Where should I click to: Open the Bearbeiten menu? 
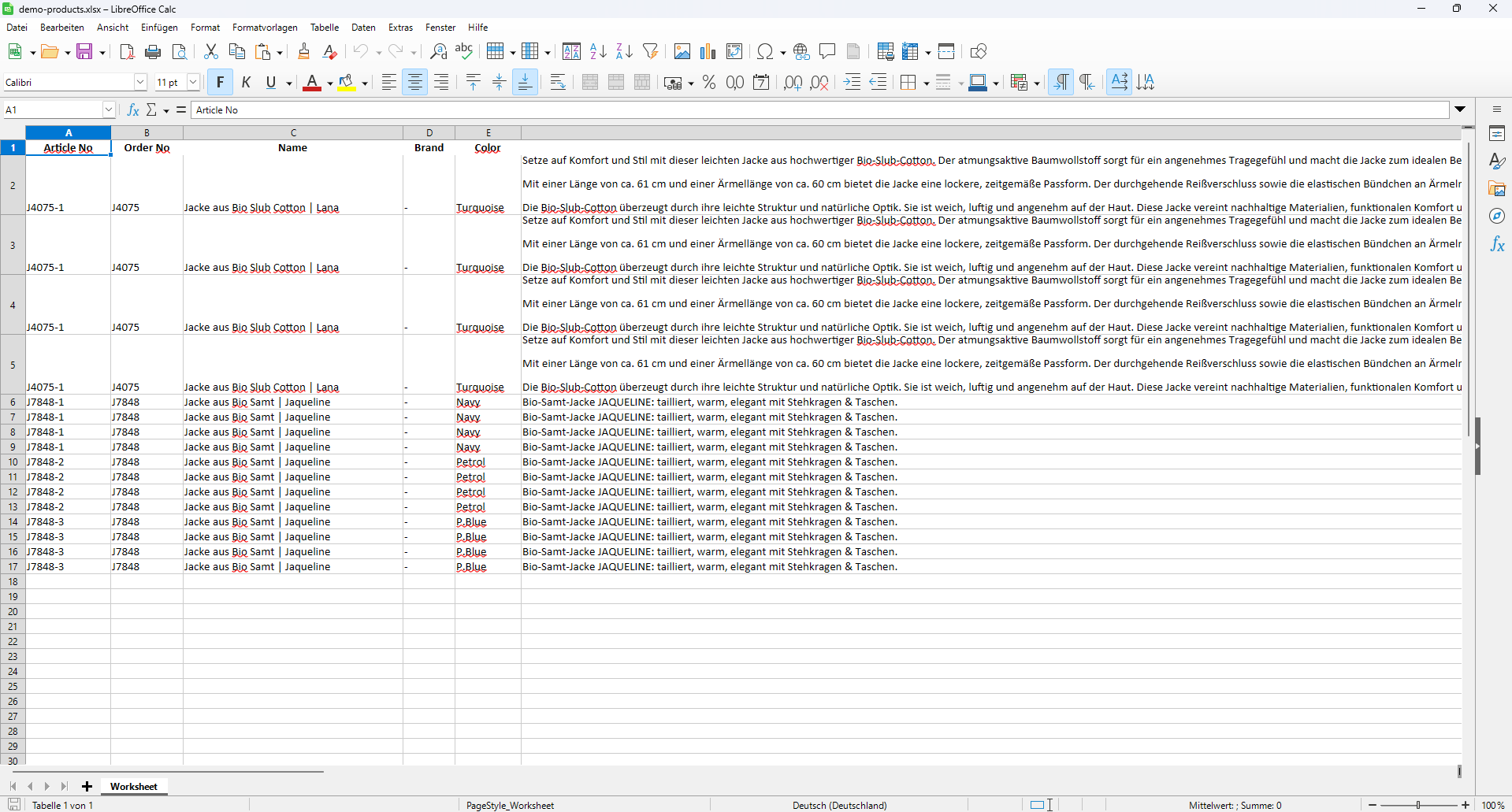[x=62, y=28]
